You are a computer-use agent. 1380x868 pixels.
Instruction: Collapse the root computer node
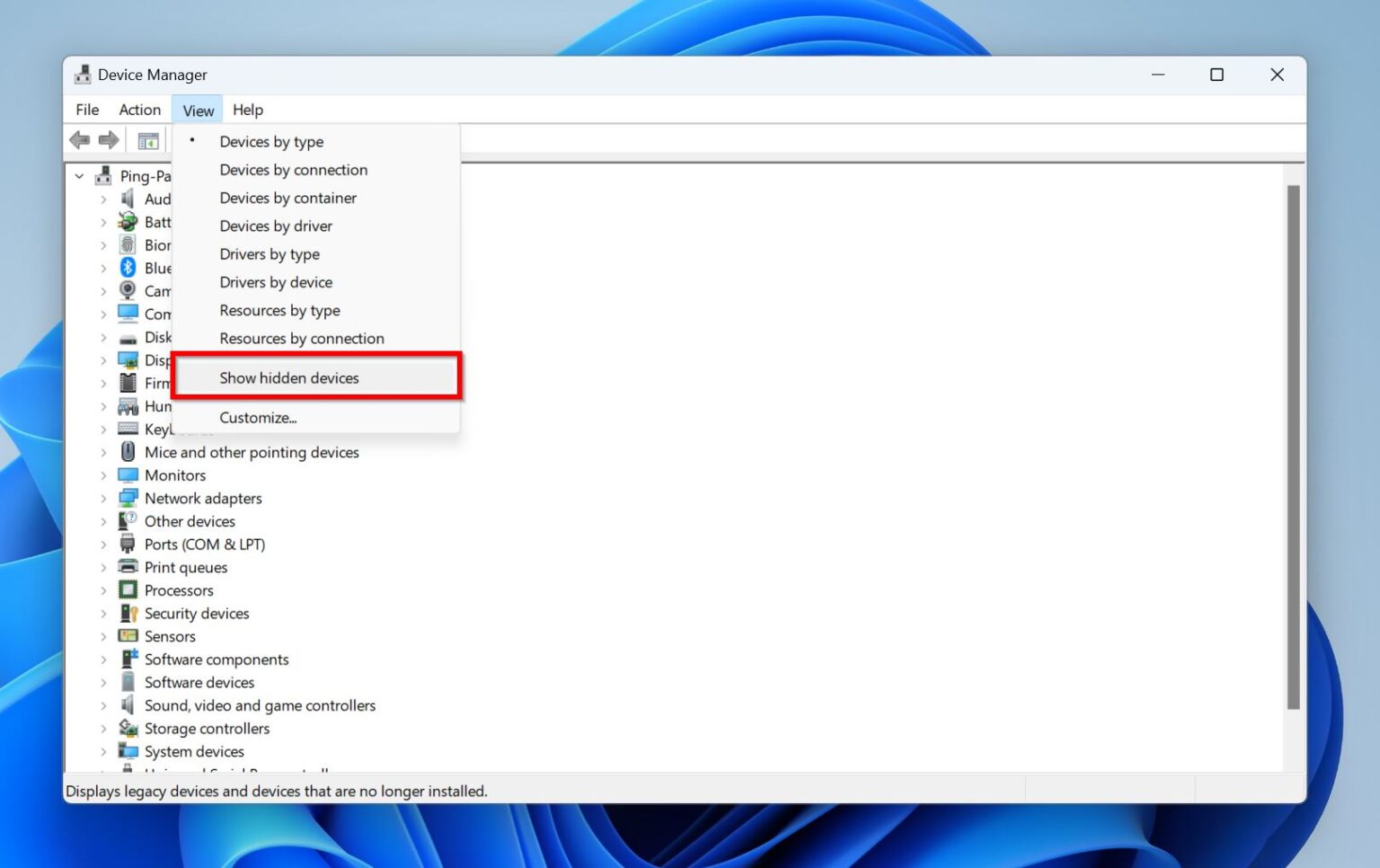[x=80, y=176]
